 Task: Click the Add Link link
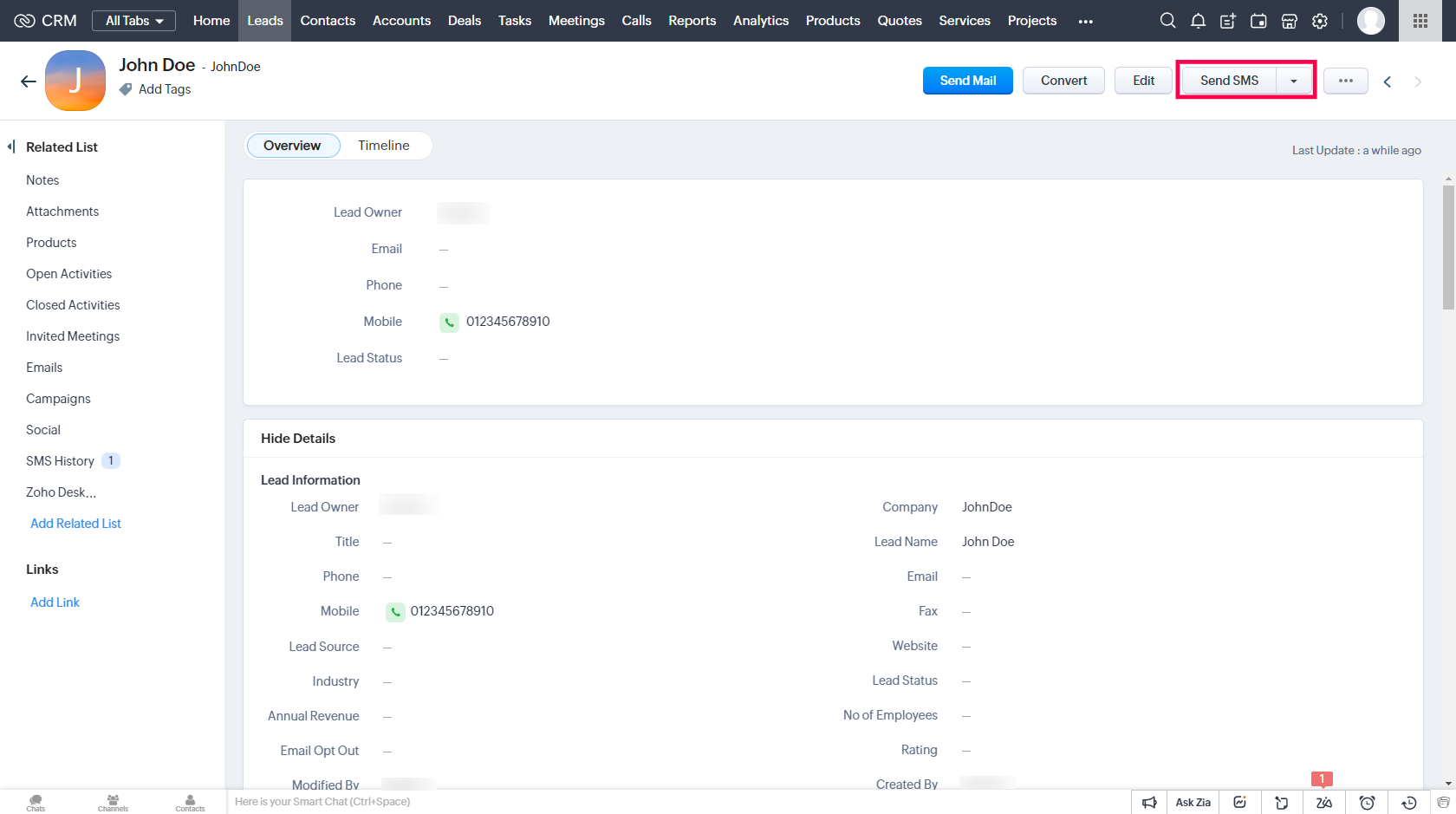tap(55, 602)
